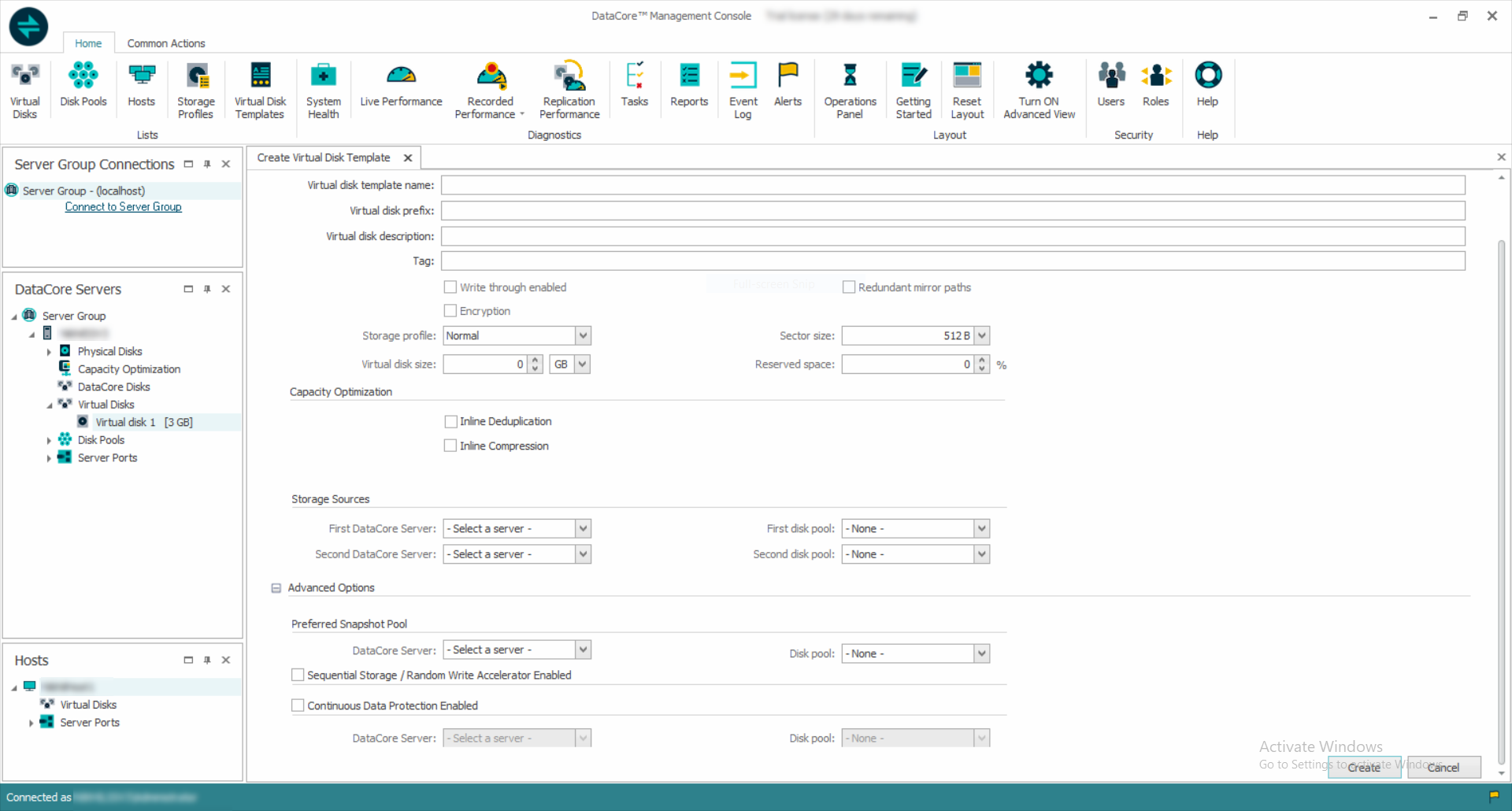Tick the Redundant mirror paths checkbox

point(849,287)
